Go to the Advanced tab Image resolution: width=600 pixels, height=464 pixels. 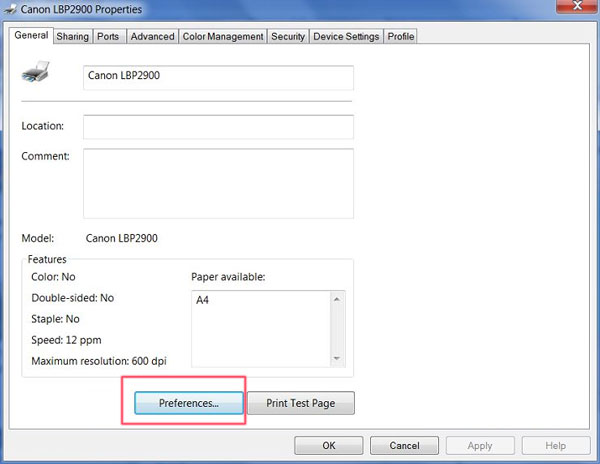tap(152, 37)
